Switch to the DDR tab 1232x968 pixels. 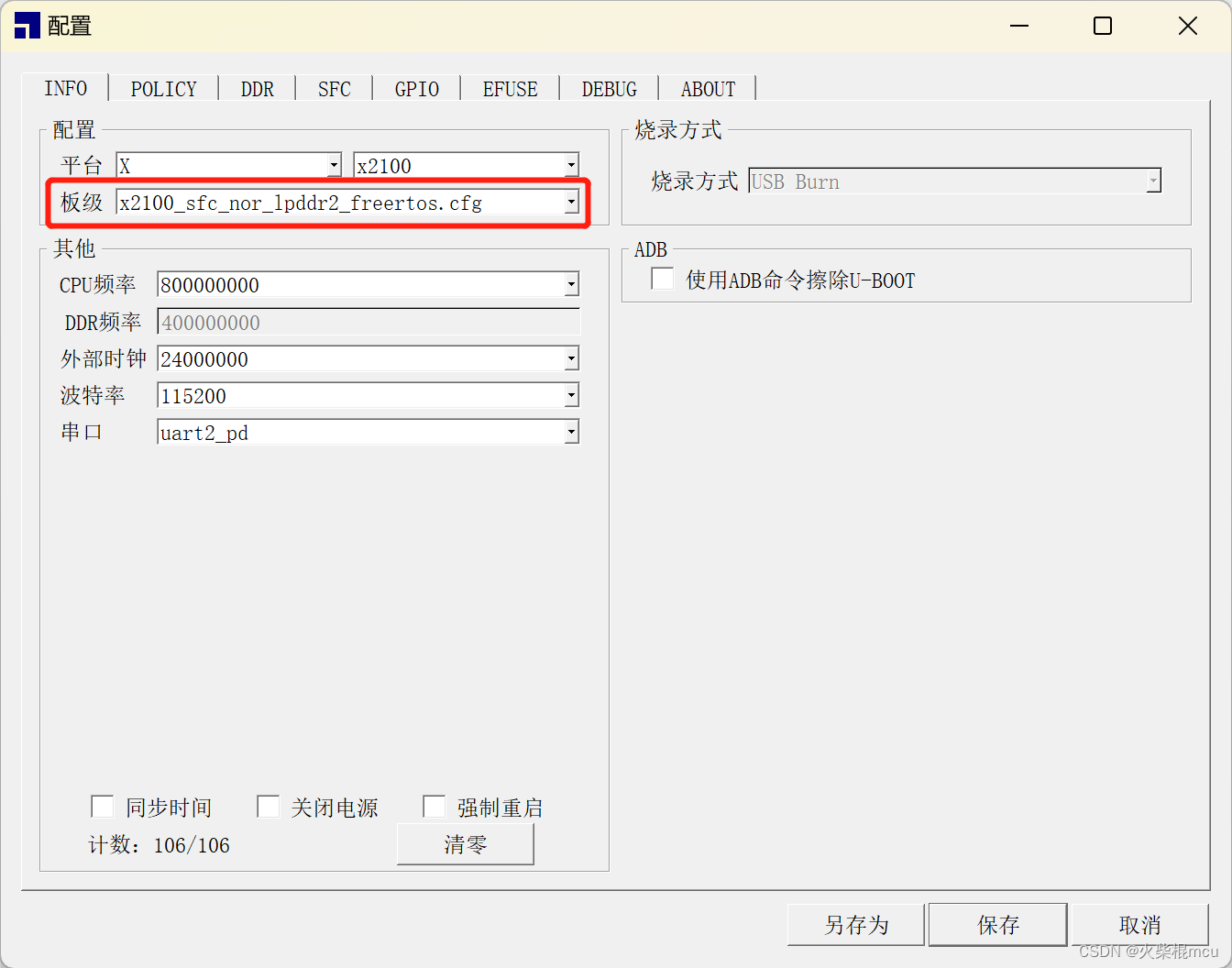coord(257,89)
